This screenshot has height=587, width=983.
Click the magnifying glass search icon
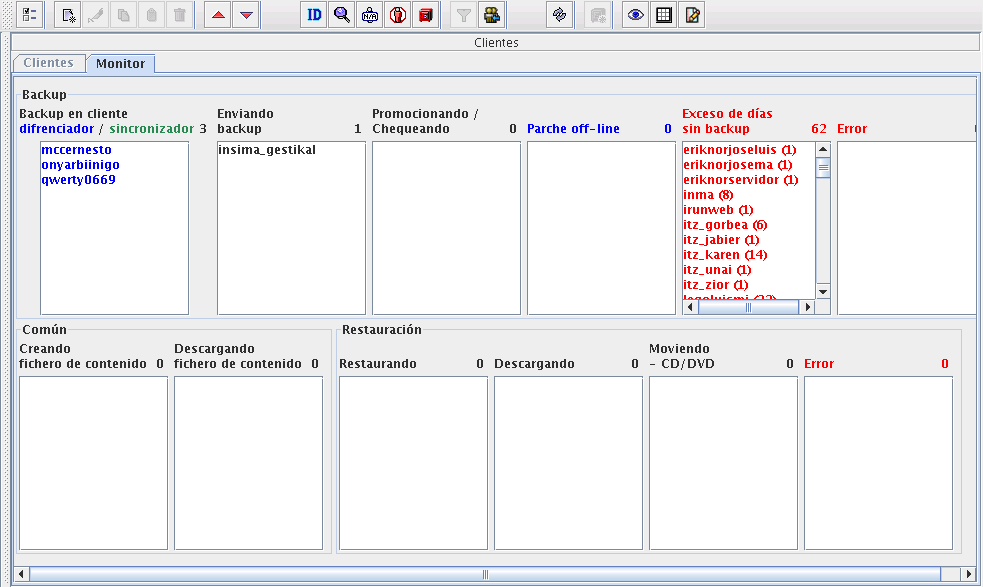[x=342, y=15]
